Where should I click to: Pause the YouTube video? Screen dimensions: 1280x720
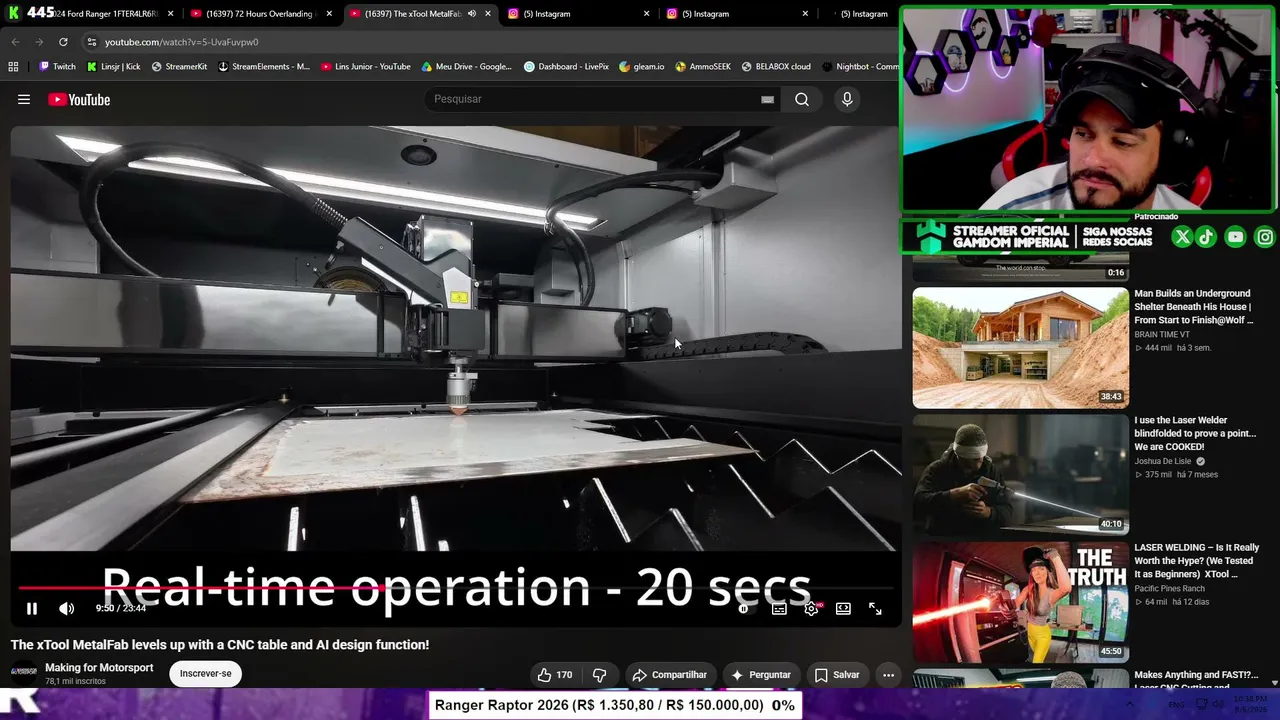point(31,608)
